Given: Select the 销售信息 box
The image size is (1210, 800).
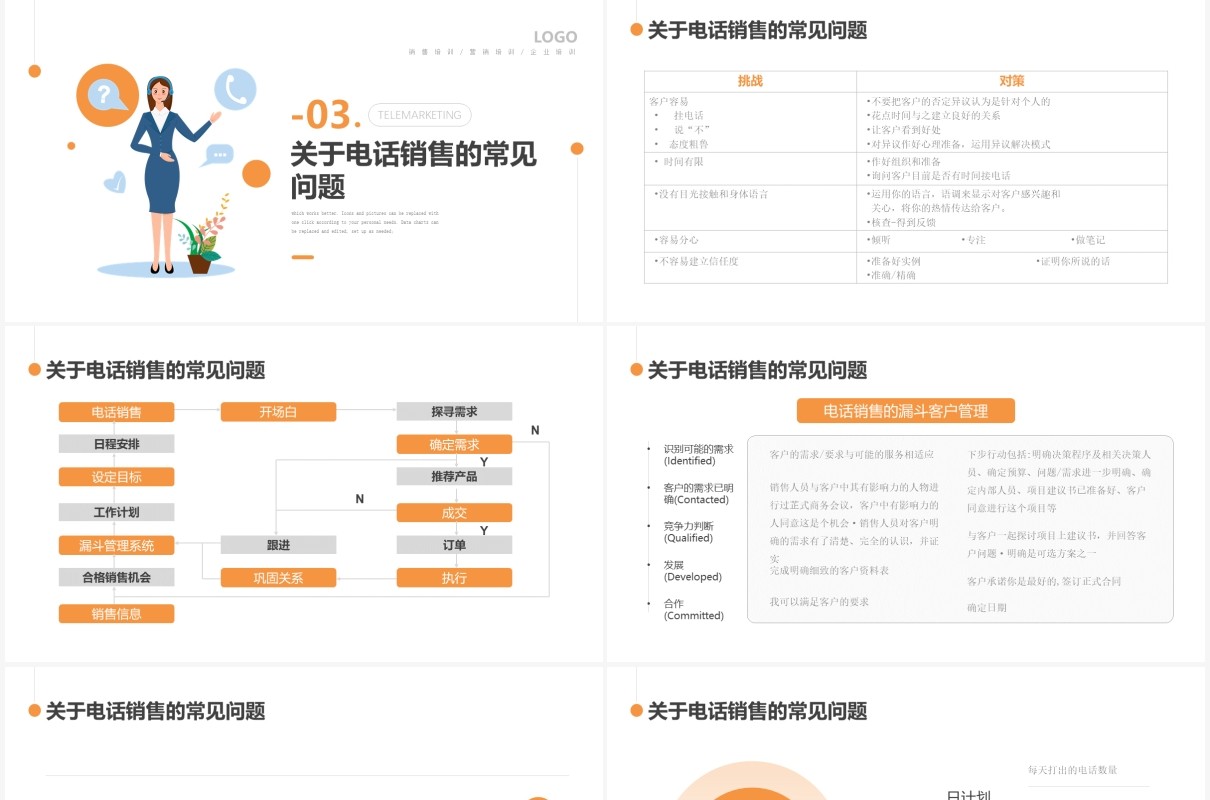Looking at the screenshot, I should point(116,614).
